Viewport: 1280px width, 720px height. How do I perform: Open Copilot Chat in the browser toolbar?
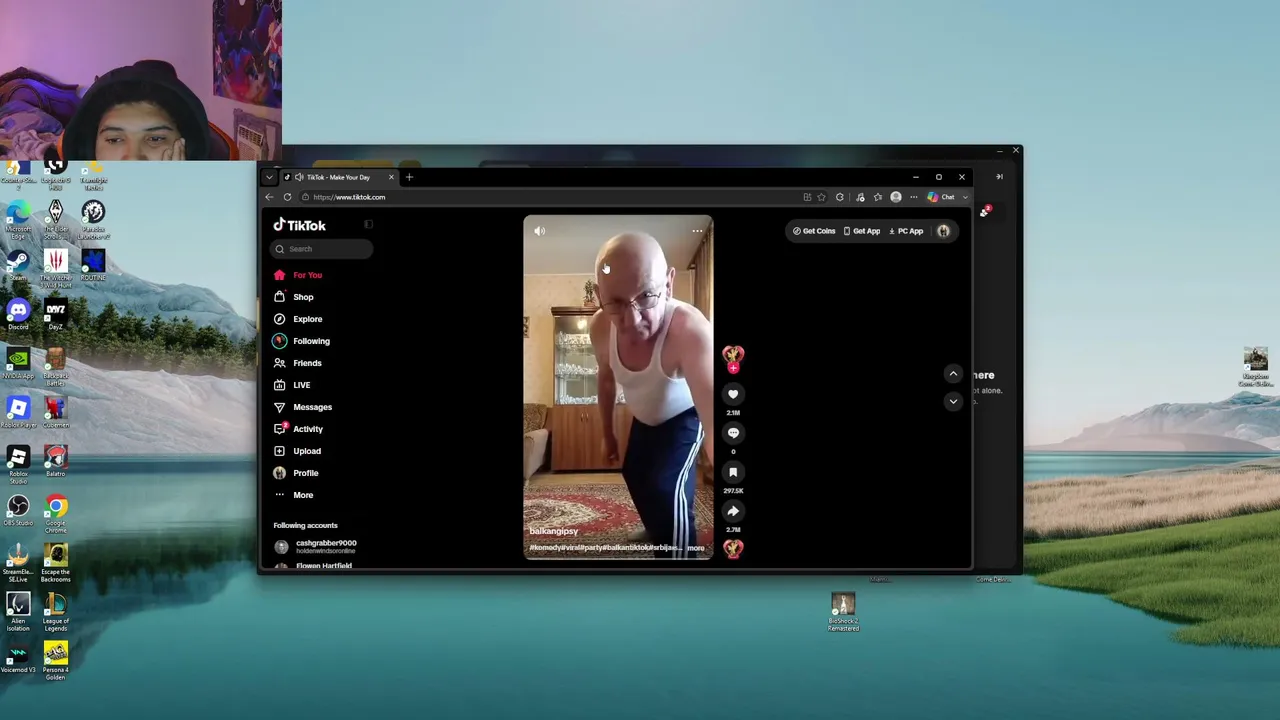click(941, 197)
